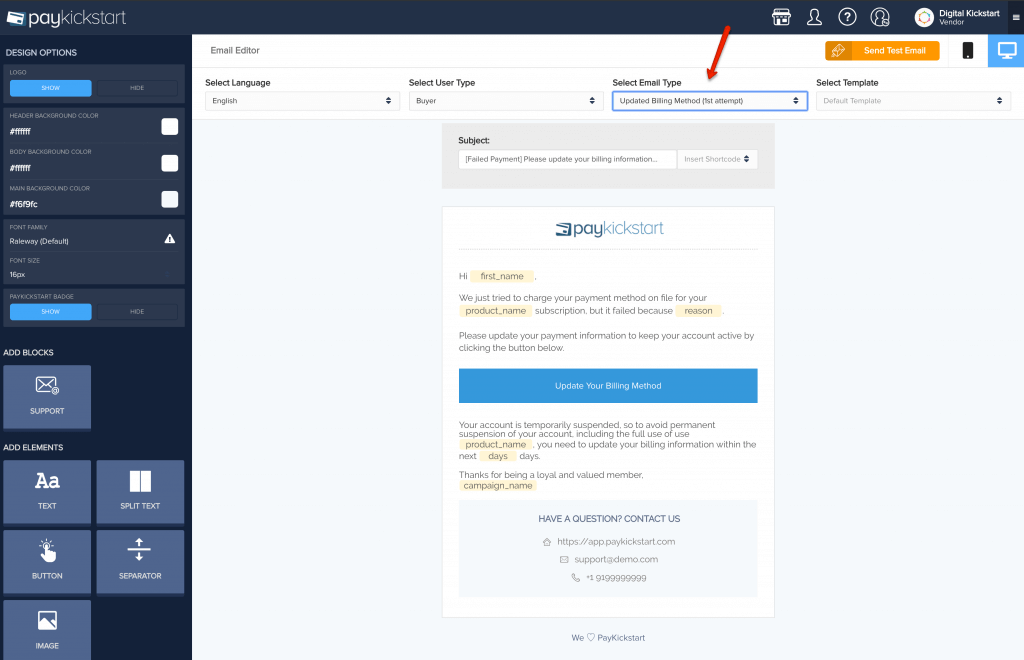Click the Email Editor page title
Image resolution: width=1024 pixels, height=660 pixels.
click(x=235, y=50)
